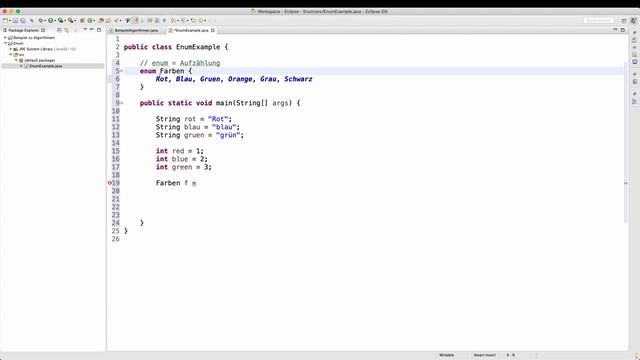640x360 pixels.
Task: Click the Open Perspective icon
Action: pyautogui.click(x=624, y=20)
